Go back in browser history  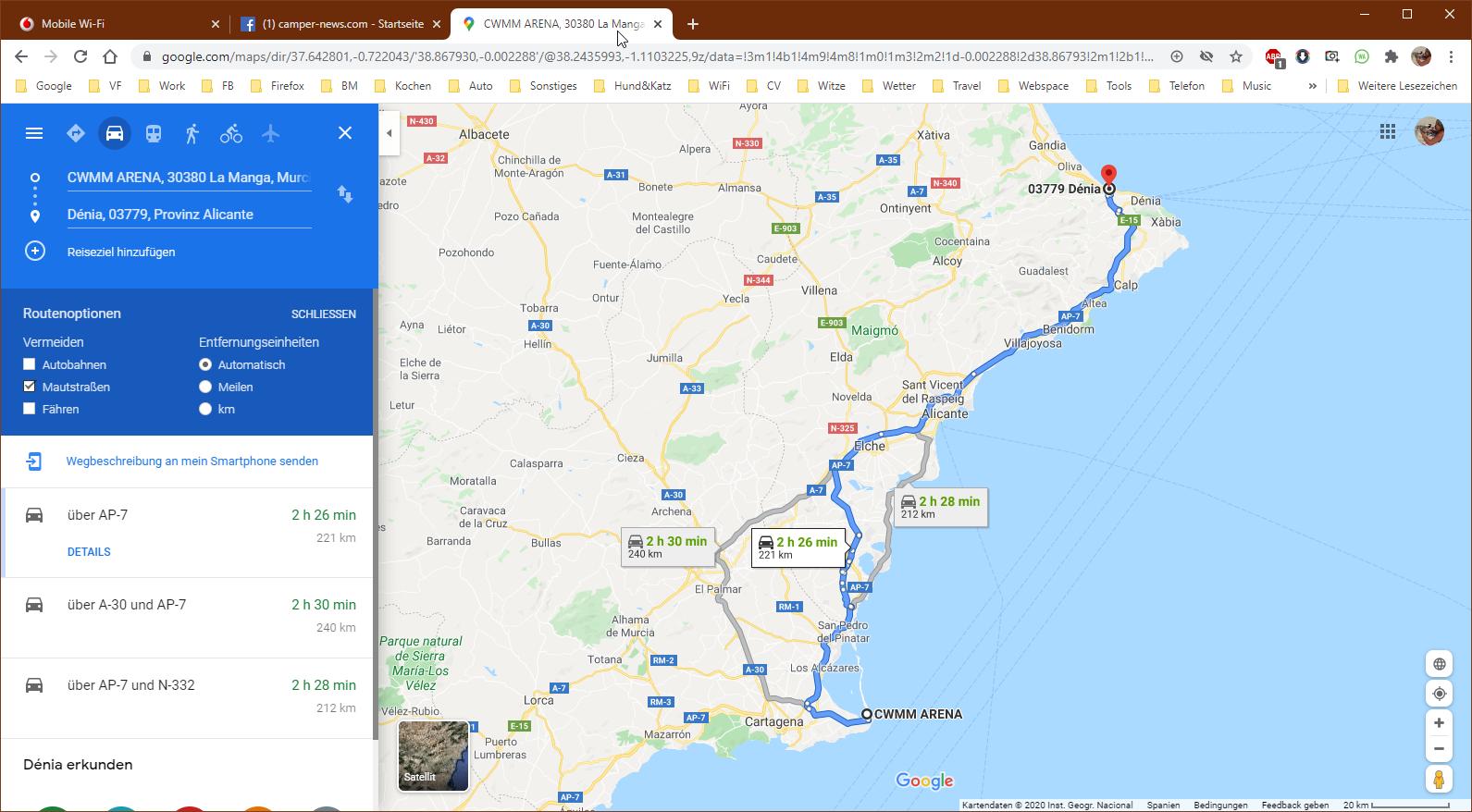(21, 56)
